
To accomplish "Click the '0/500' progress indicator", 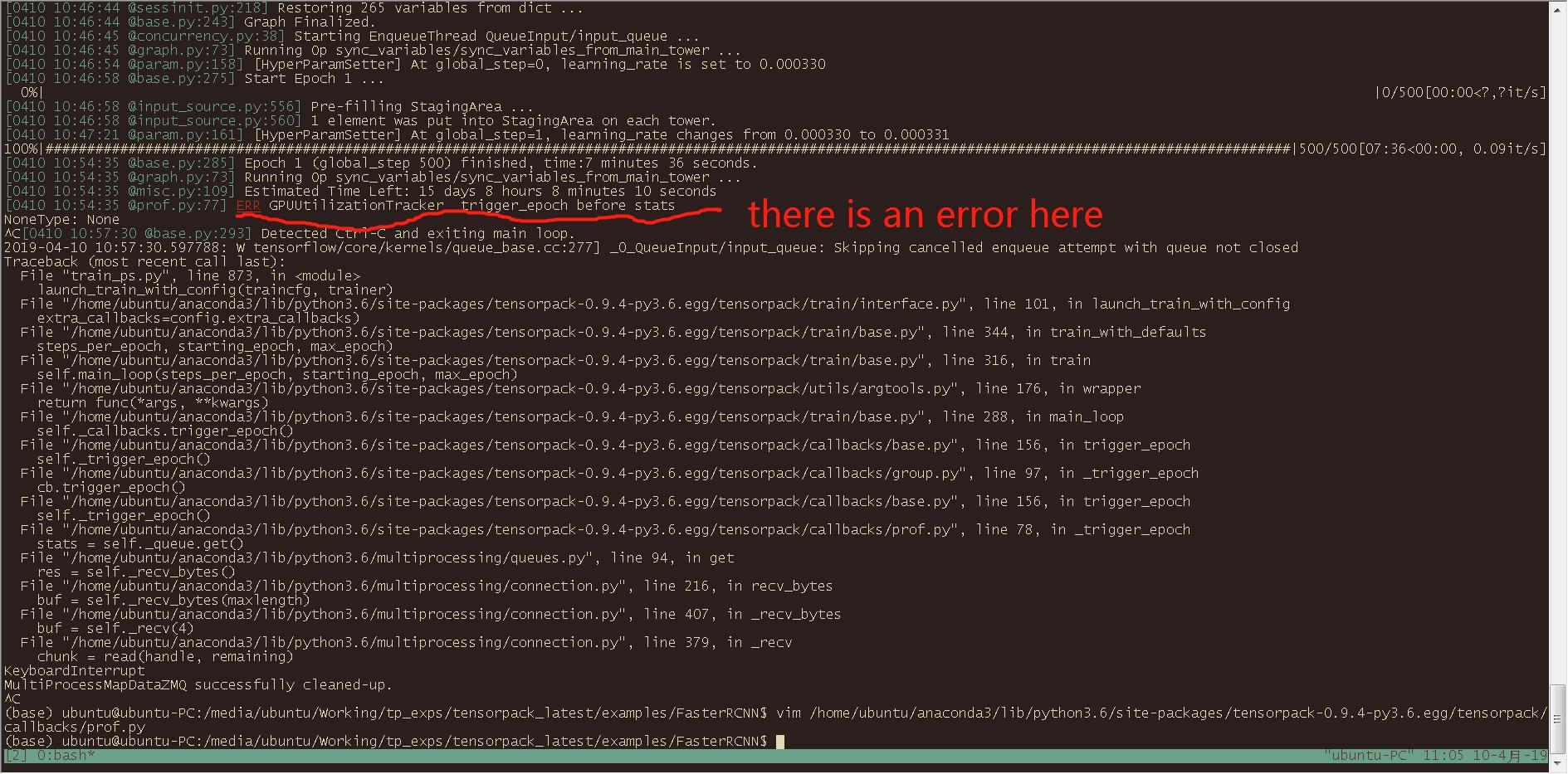I will (1404, 92).
